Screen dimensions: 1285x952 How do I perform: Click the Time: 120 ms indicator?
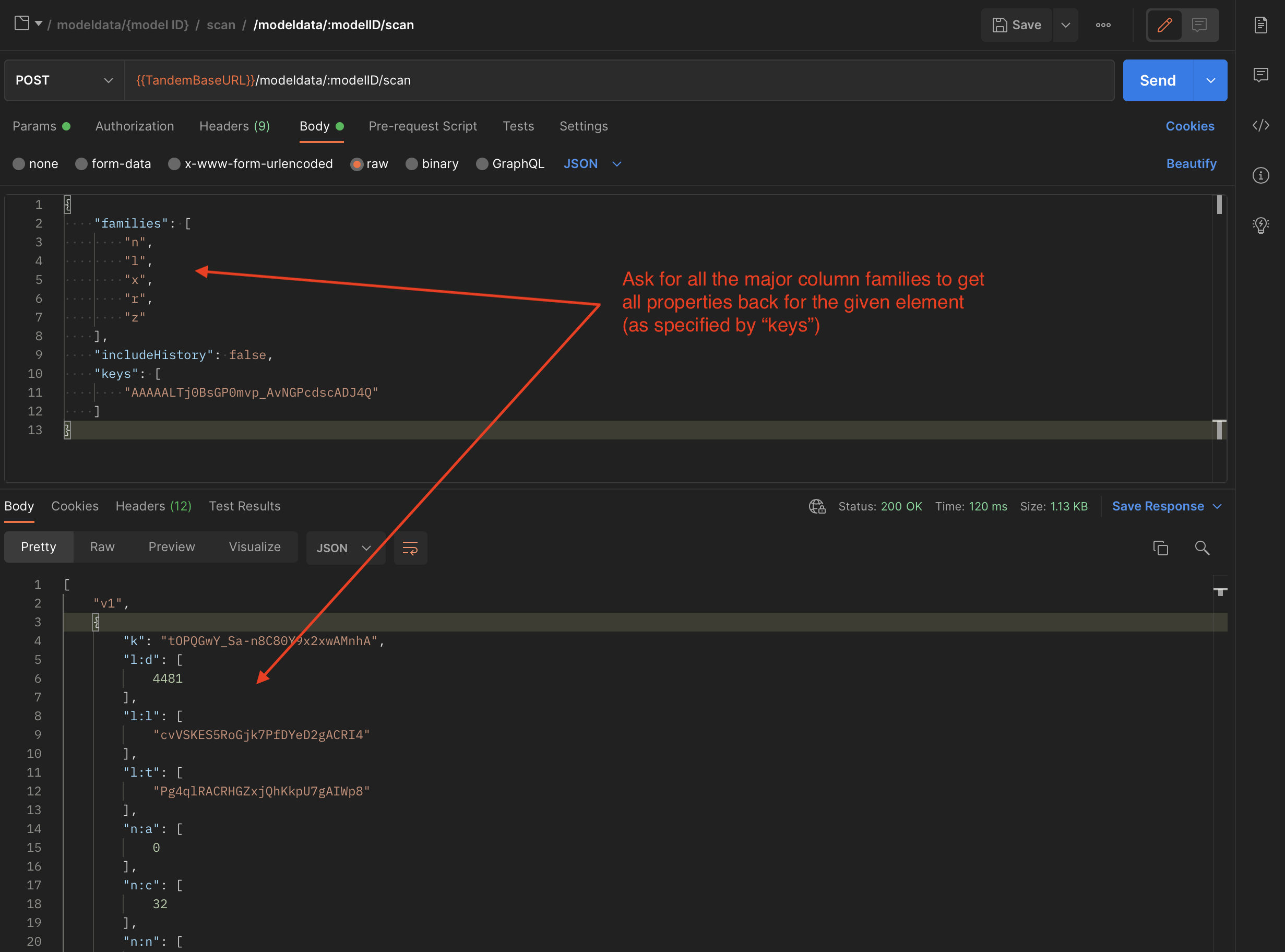coord(971,506)
